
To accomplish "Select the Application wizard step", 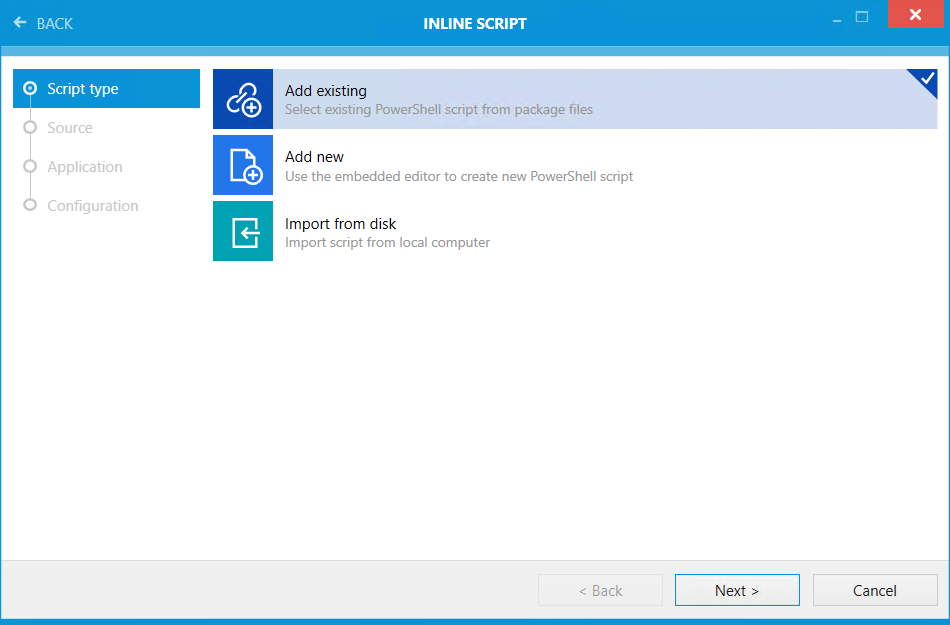I will pos(84,166).
